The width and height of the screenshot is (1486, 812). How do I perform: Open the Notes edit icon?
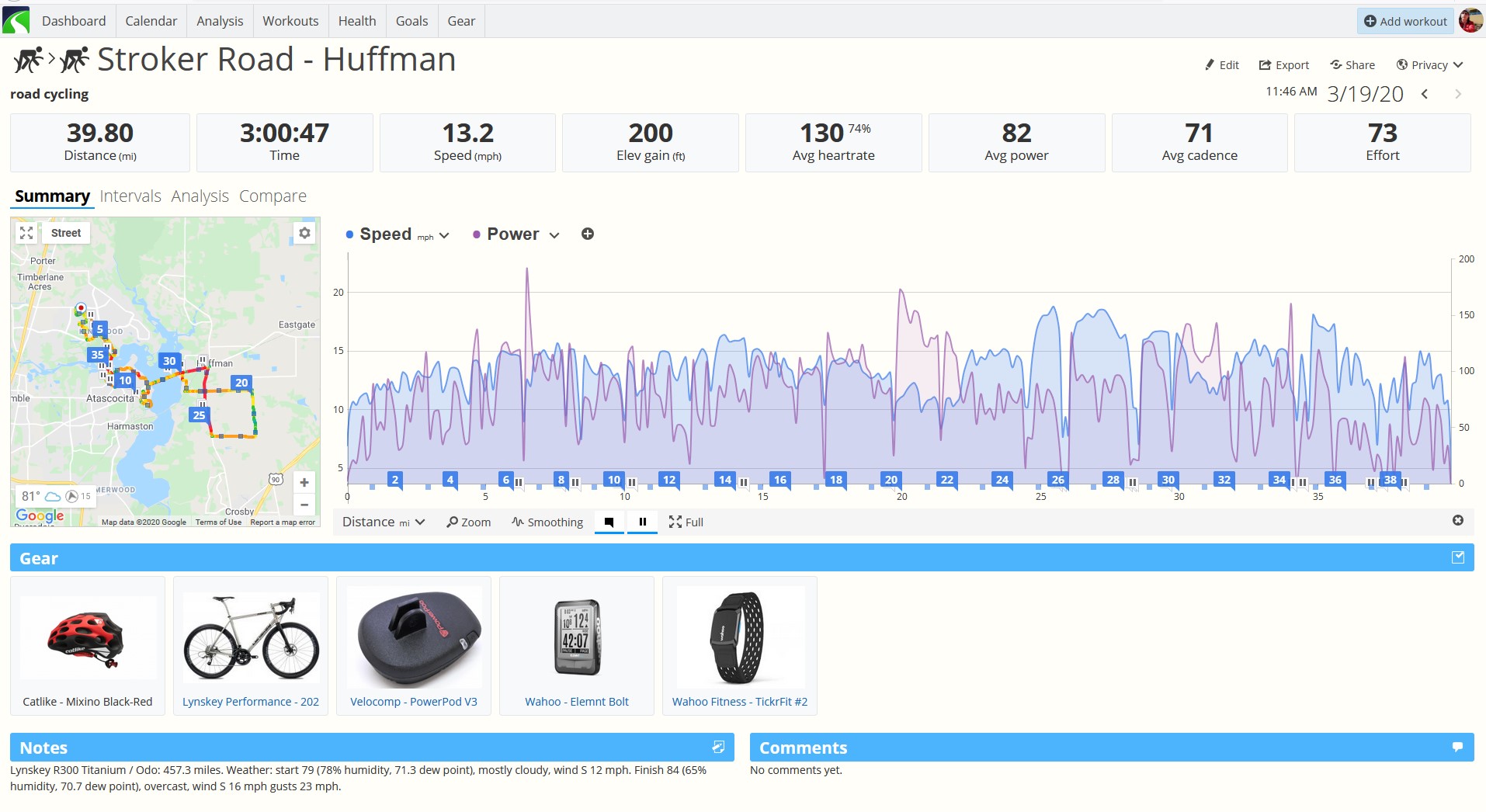click(x=718, y=747)
